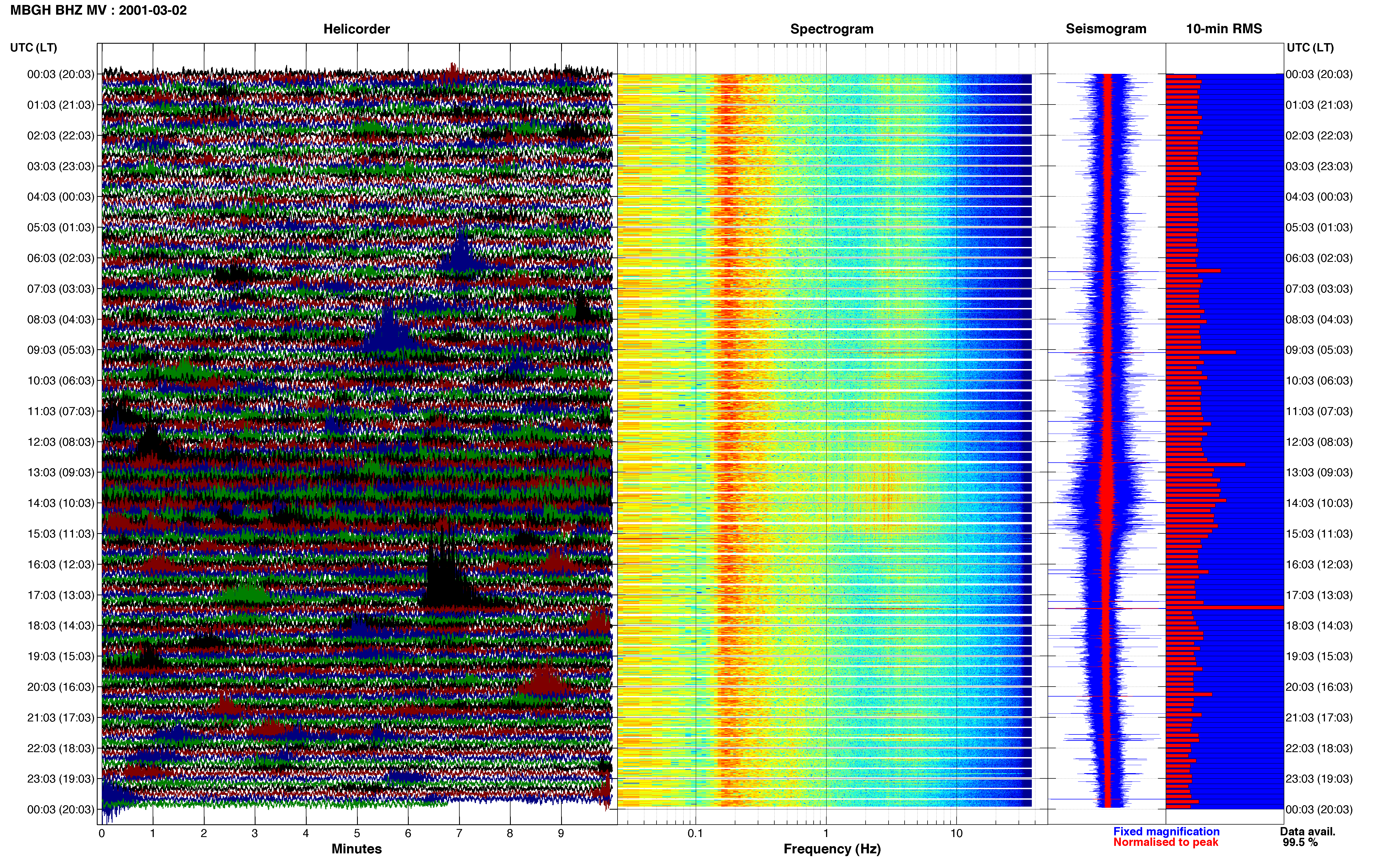This screenshot has width=1388, height=868.
Task: Click left time label '23:03 (19:03)'
Action: tap(60, 778)
